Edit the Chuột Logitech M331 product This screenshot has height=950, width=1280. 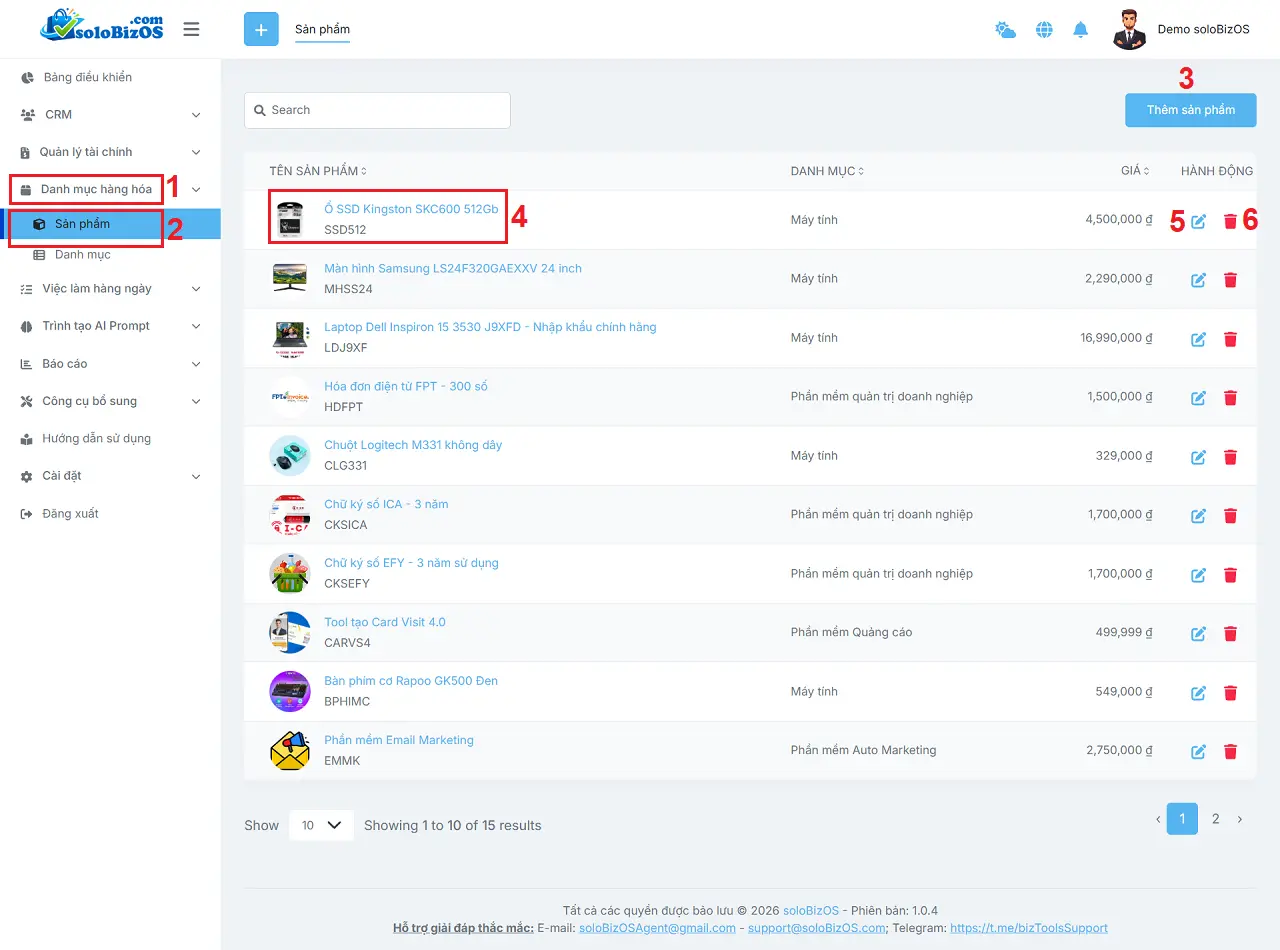click(1198, 457)
